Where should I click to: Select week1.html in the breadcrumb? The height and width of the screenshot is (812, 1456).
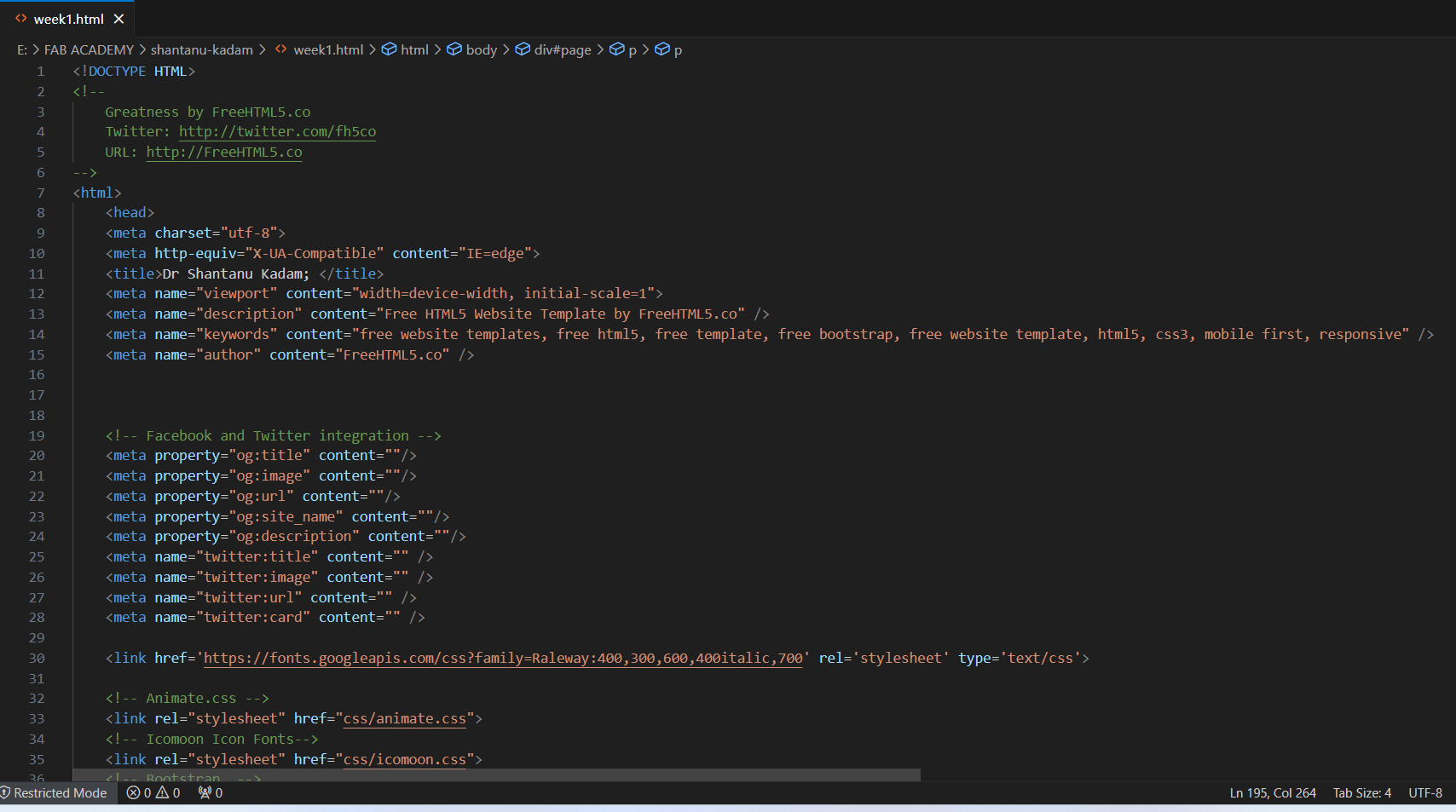pyautogui.click(x=328, y=49)
